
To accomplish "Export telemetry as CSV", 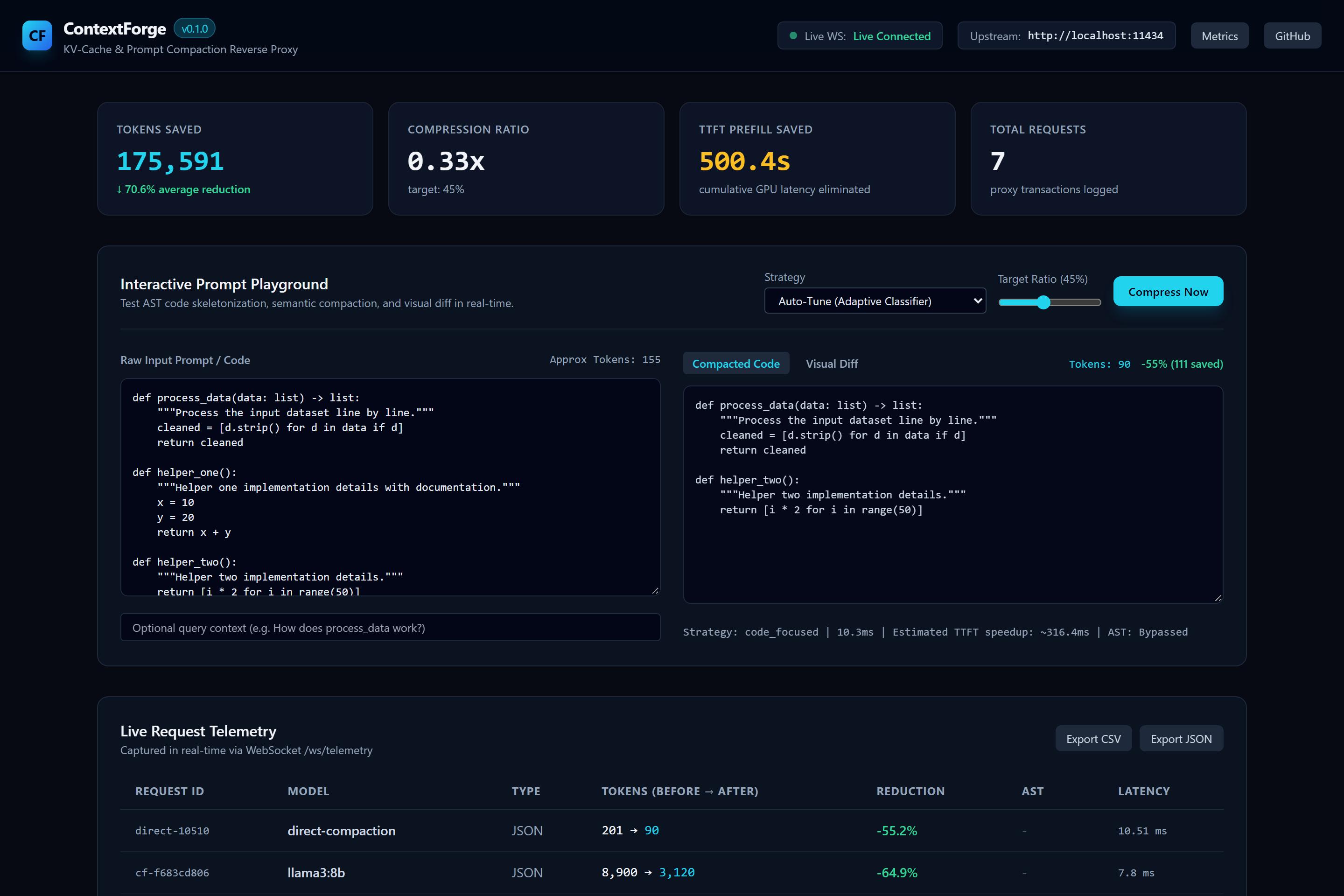I will click(x=1093, y=738).
